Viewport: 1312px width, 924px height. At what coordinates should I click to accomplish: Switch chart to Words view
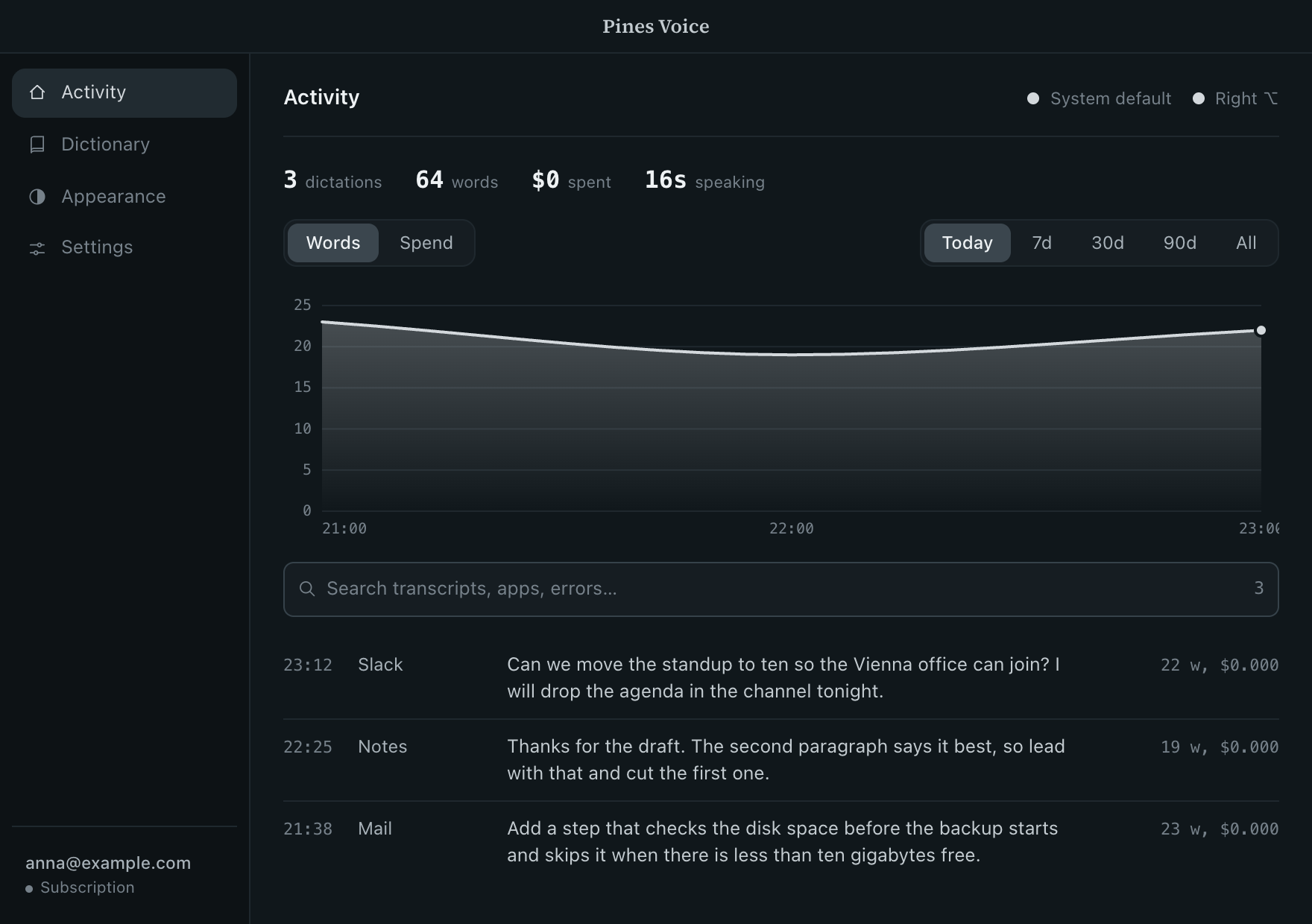click(x=333, y=243)
